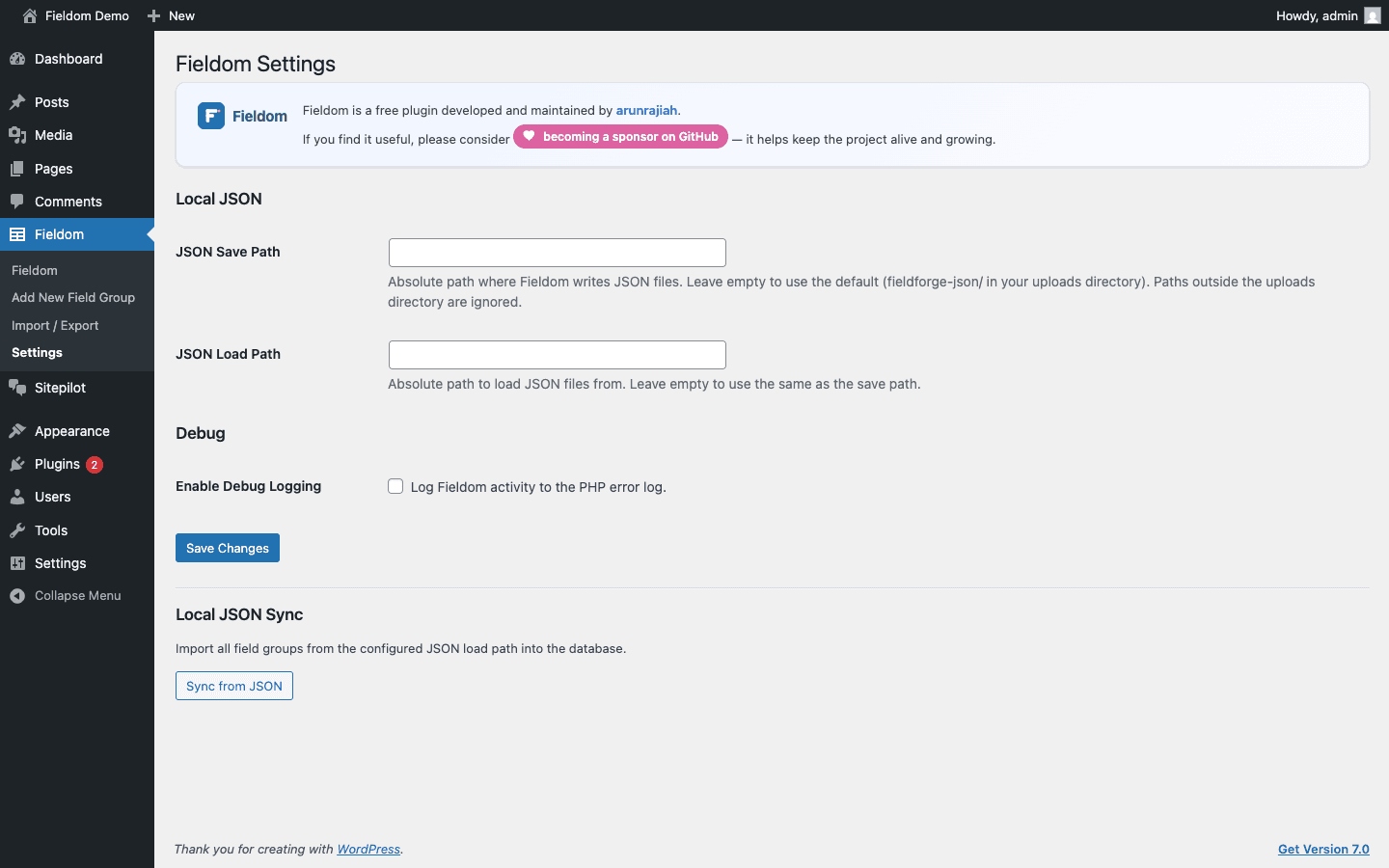The width and height of the screenshot is (1389, 868).
Task: Click the Plugins plug icon
Action: point(17,464)
